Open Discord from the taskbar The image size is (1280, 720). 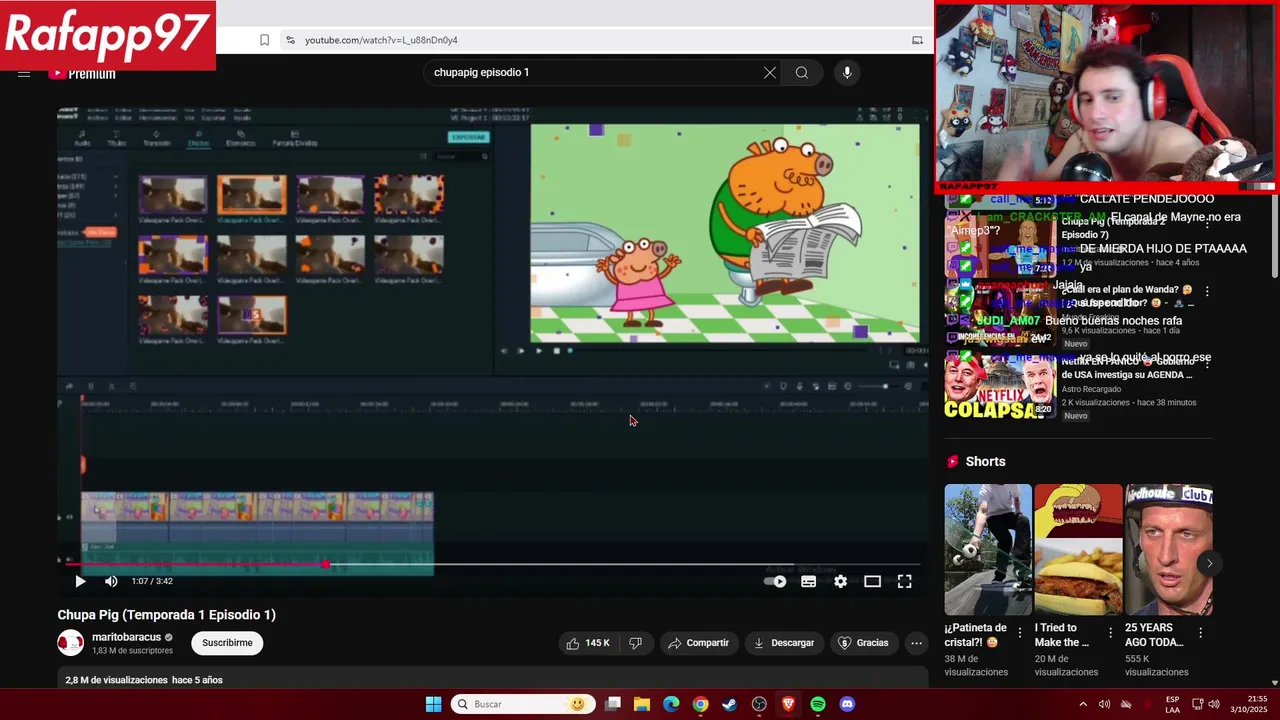[847, 704]
